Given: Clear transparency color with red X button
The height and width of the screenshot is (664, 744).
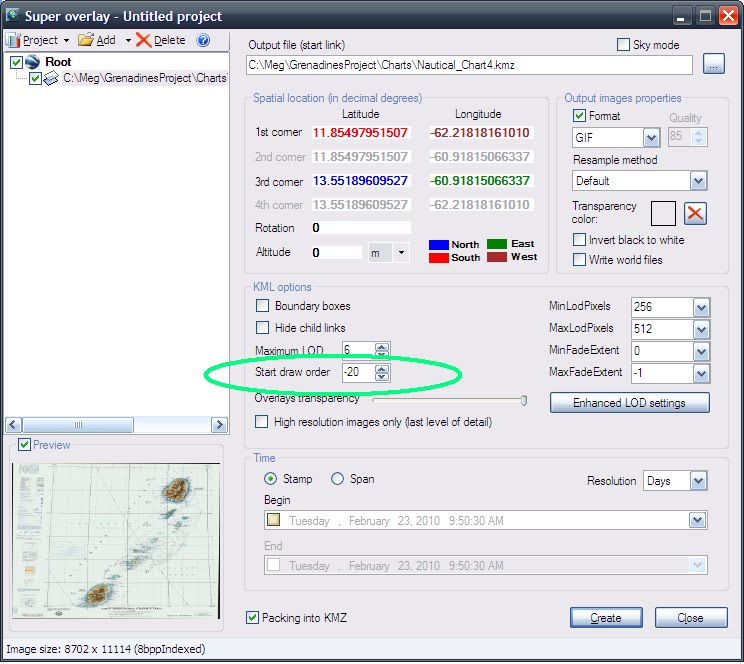Looking at the screenshot, I should 695,214.
